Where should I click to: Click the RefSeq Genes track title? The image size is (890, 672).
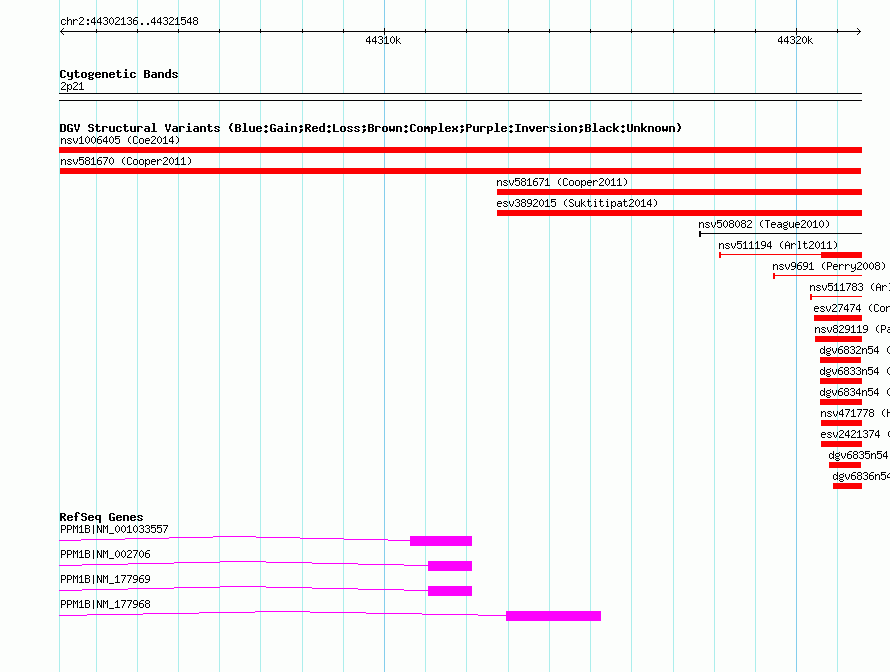[101, 517]
